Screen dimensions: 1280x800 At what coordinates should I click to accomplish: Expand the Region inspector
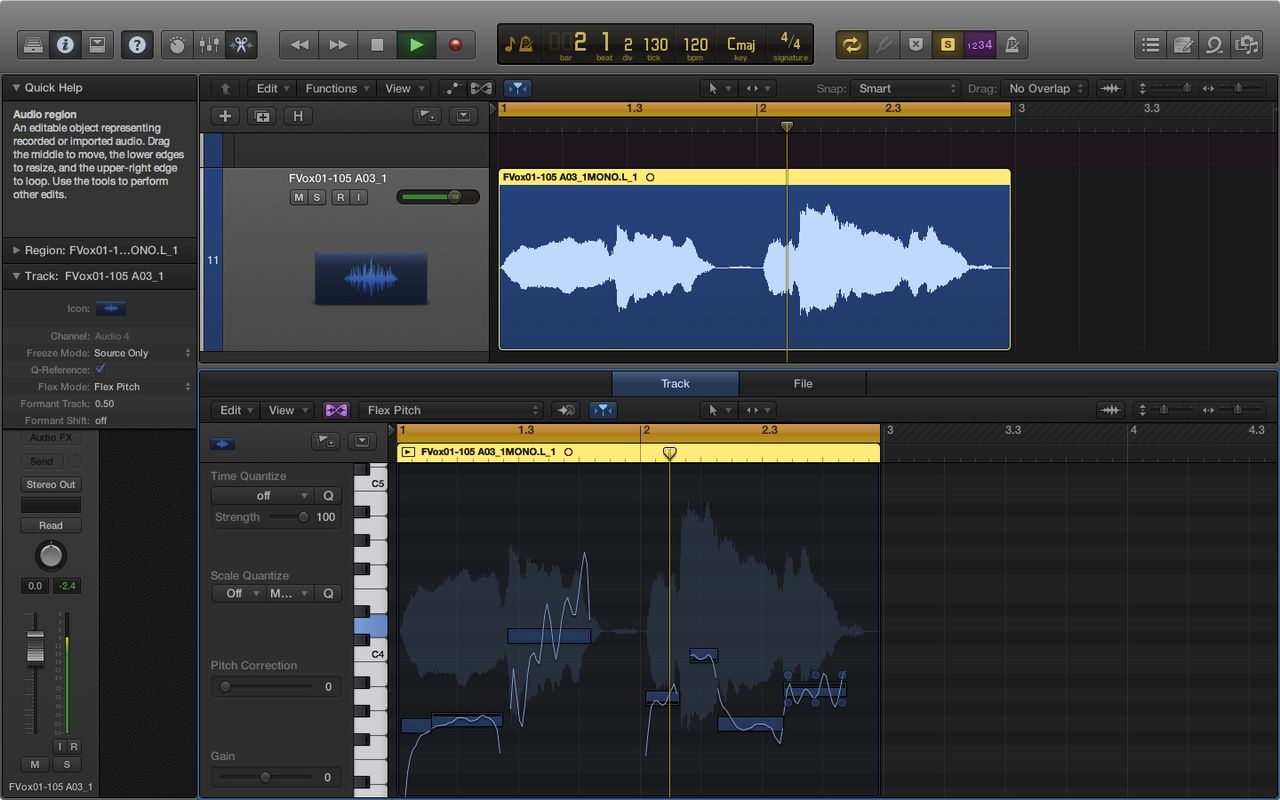16,250
